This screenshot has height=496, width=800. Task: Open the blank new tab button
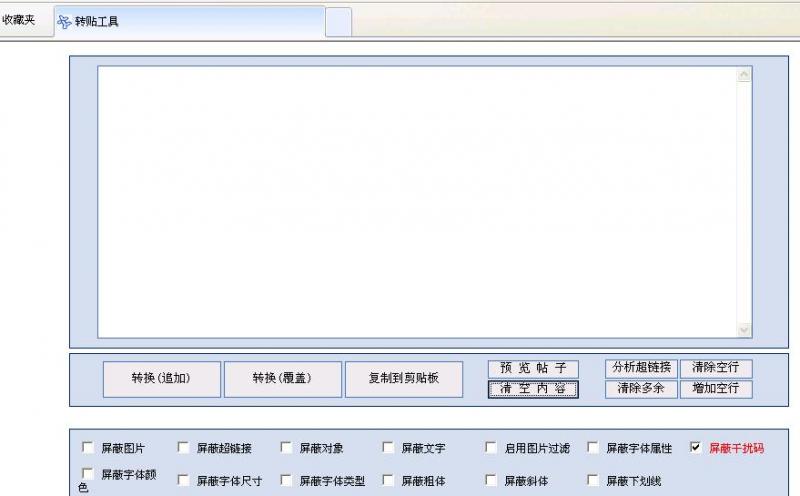(x=339, y=21)
